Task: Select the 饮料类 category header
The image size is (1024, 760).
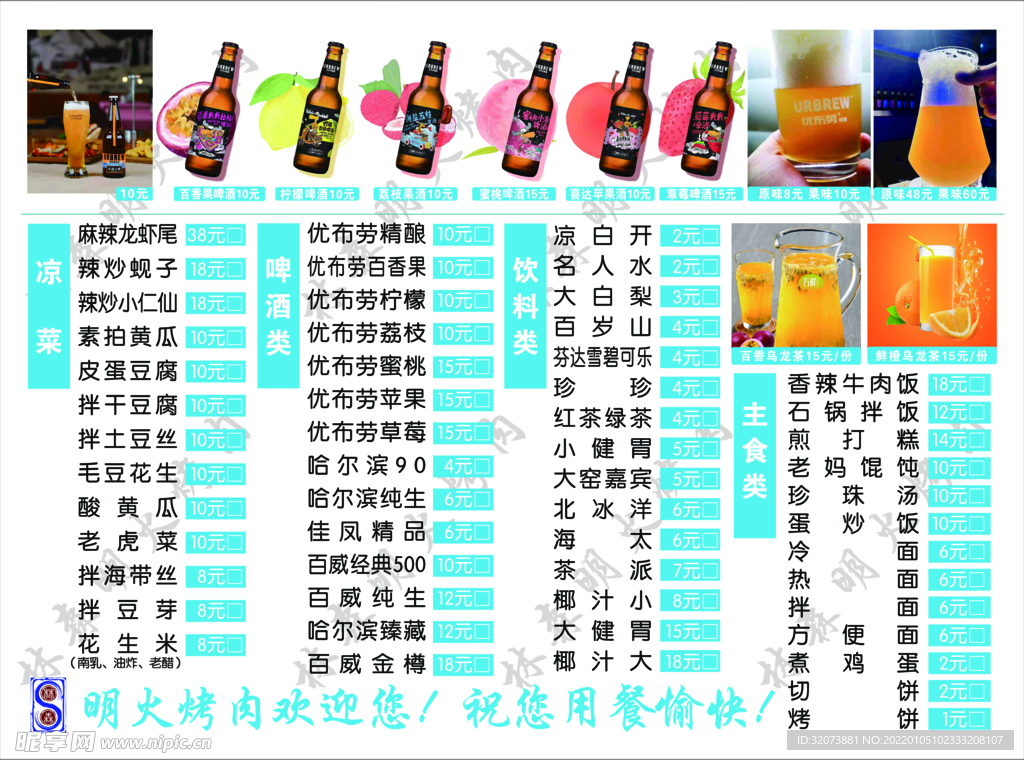Action: pos(525,306)
